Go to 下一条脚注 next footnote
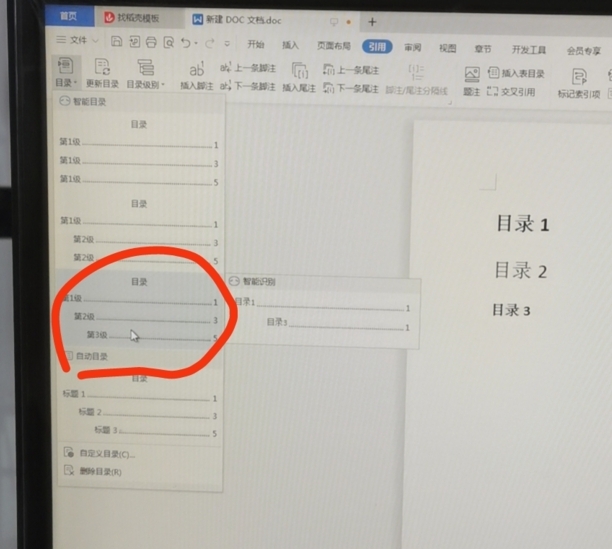This screenshot has width=612, height=549. click(x=248, y=86)
